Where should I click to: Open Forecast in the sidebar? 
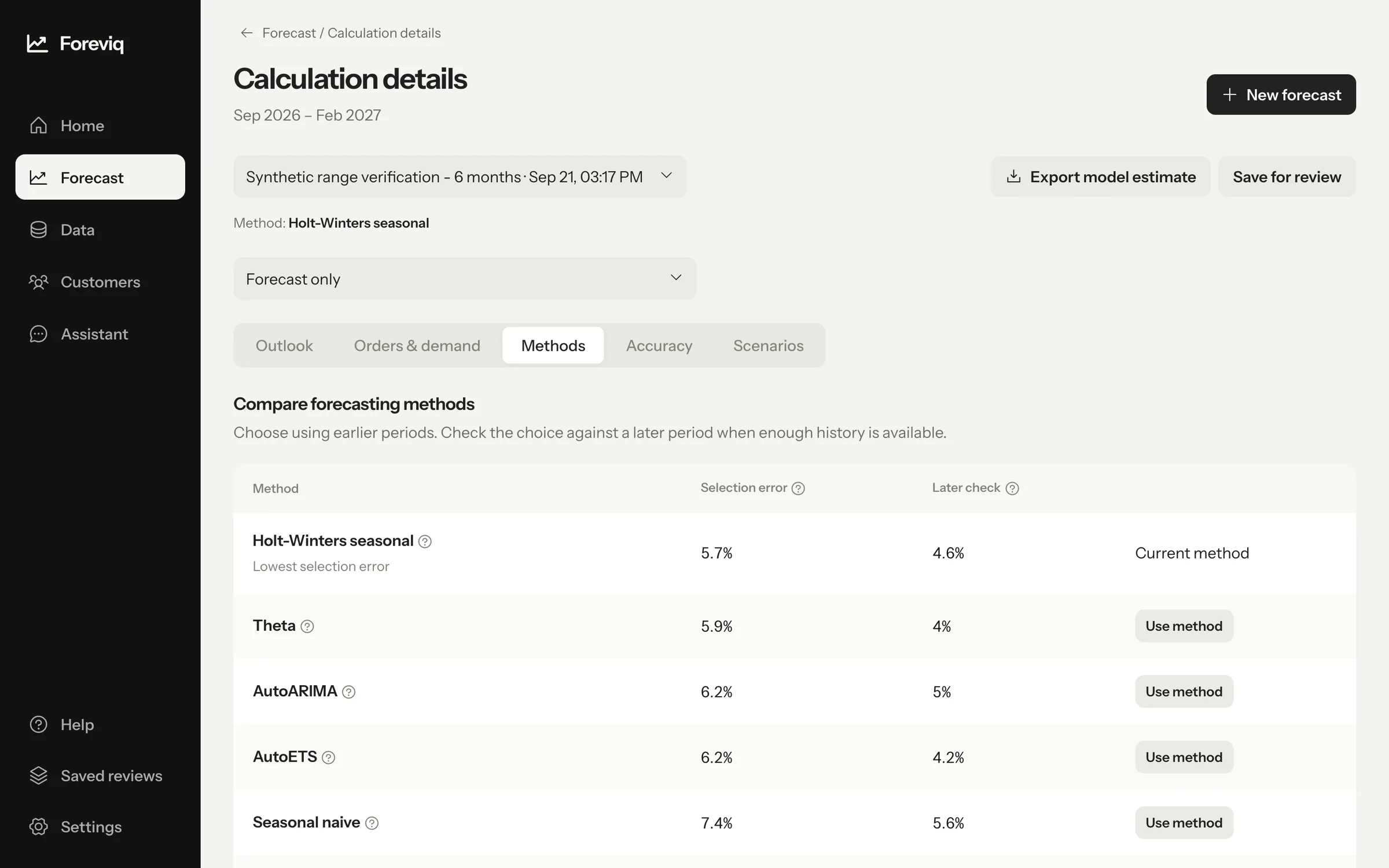100,177
